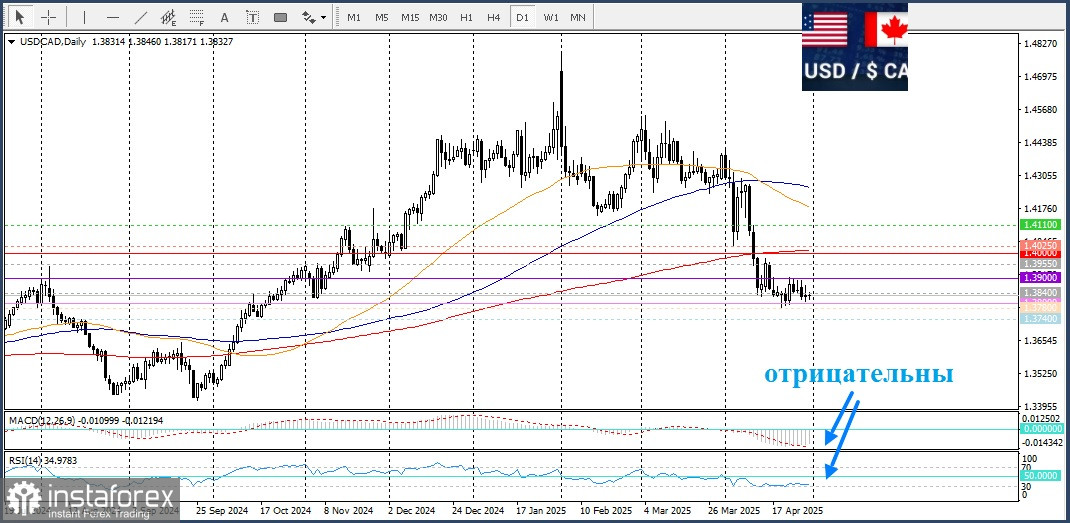
Task: Select the MN monthly timeframe
Action: tap(578, 17)
